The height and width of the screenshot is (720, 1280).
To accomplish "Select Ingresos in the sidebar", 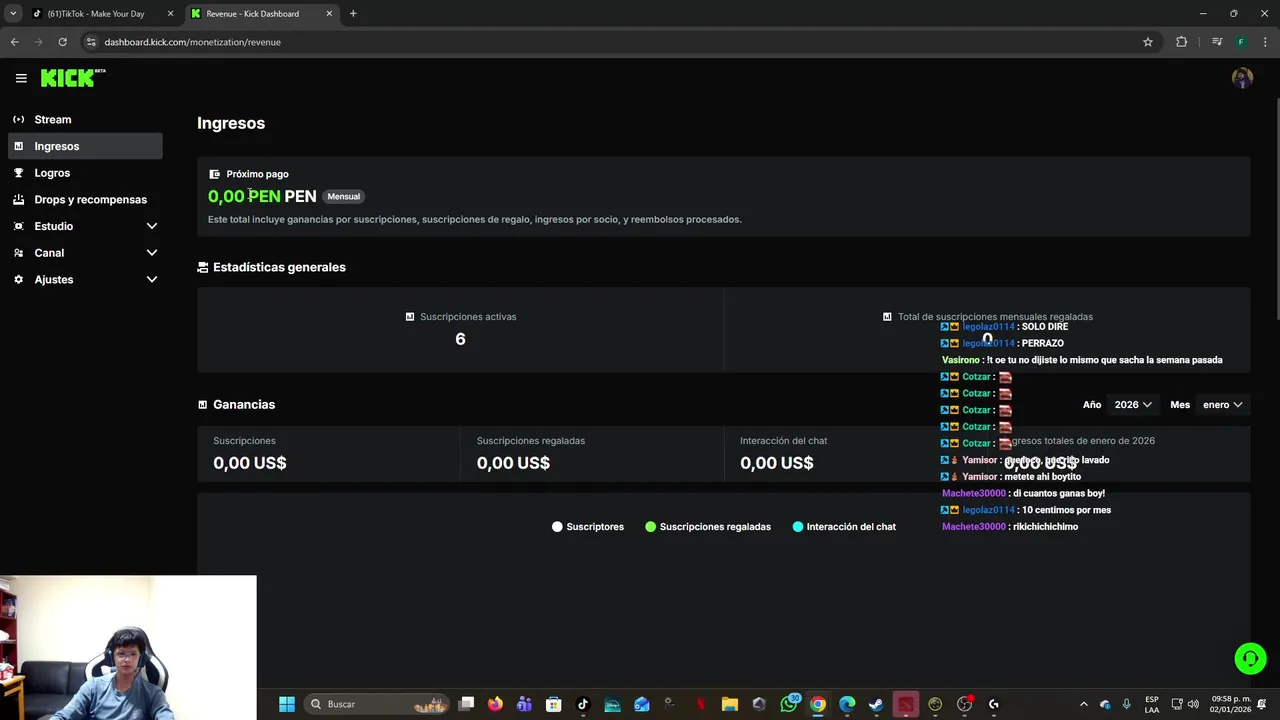I will pyautogui.click(x=85, y=146).
